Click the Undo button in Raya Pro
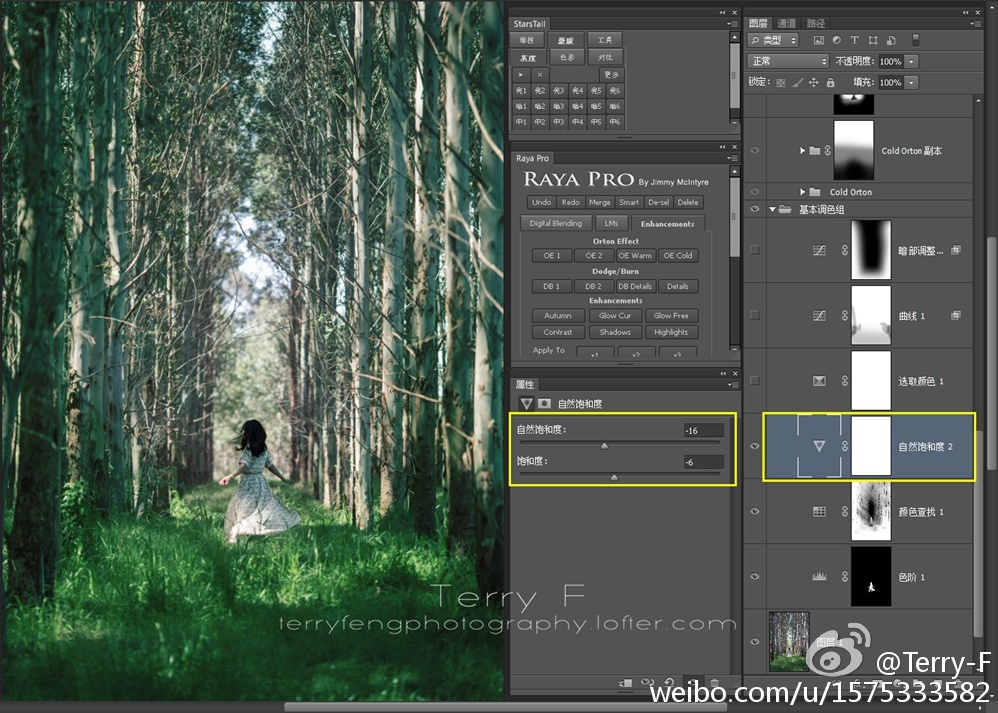 tap(541, 202)
